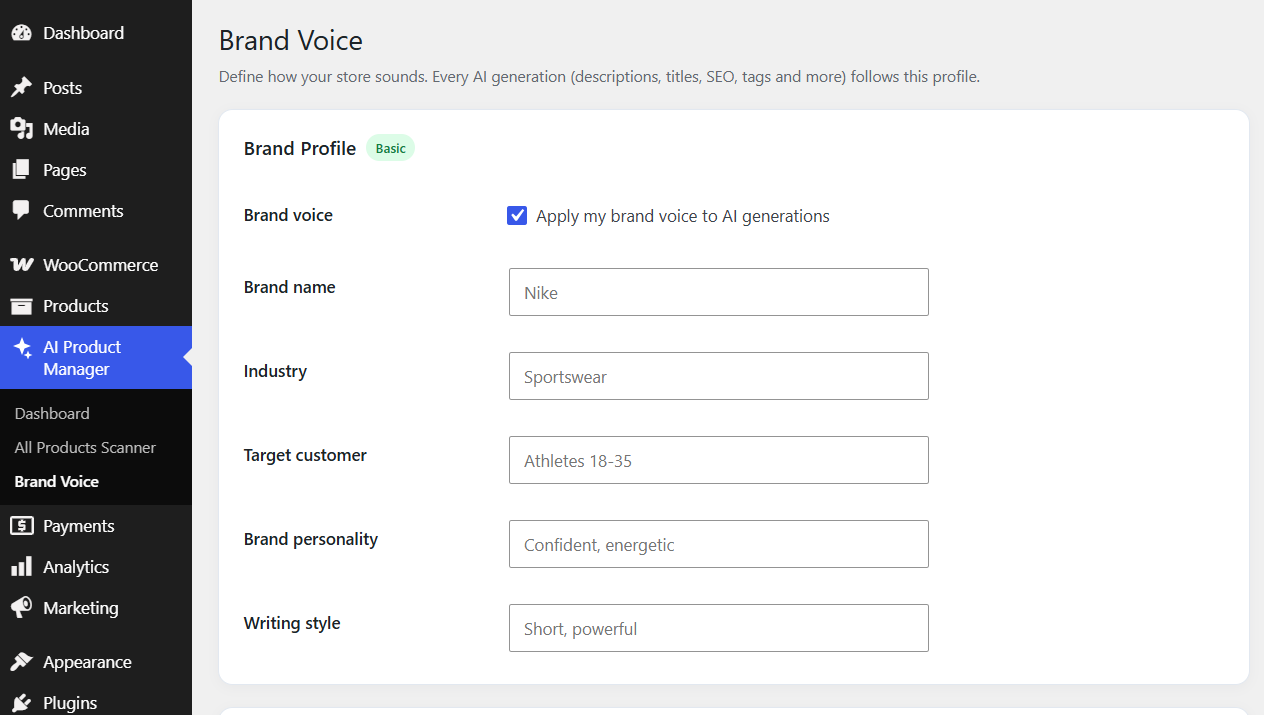This screenshot has width=1264, height=715.
Task: Open the AI Product Manager Dashboard submenu link
Action: pos(52,413)
